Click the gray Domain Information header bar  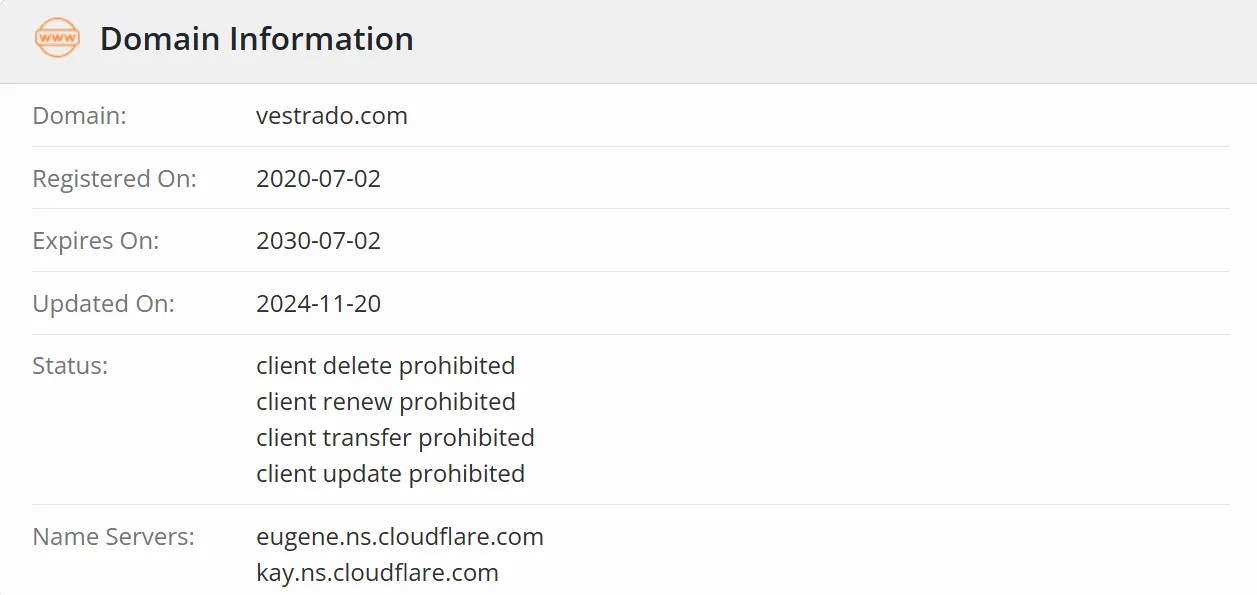click(x=628, y=41)
